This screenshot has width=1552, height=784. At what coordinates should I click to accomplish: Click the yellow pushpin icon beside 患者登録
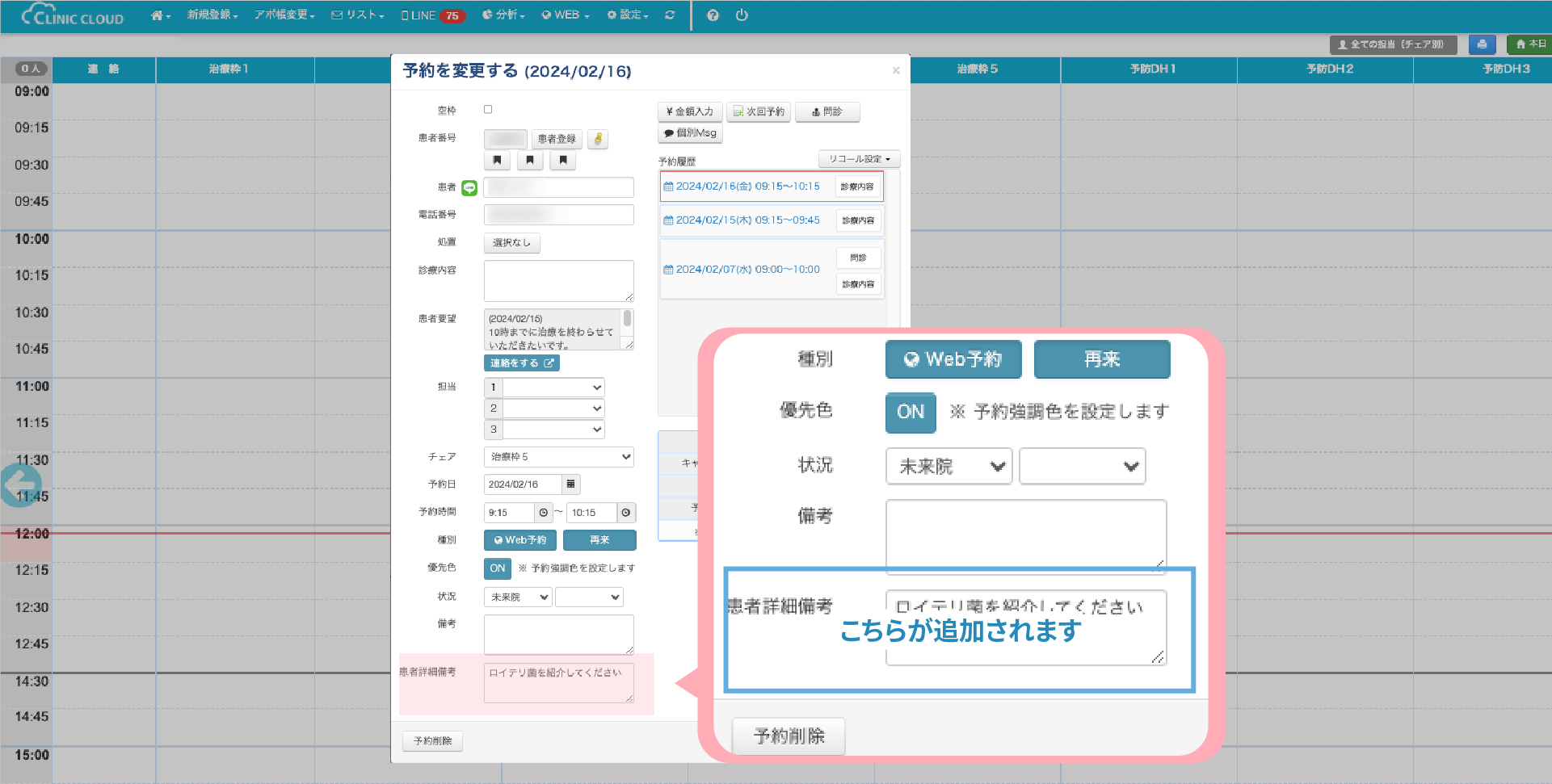tap(598, 139)
